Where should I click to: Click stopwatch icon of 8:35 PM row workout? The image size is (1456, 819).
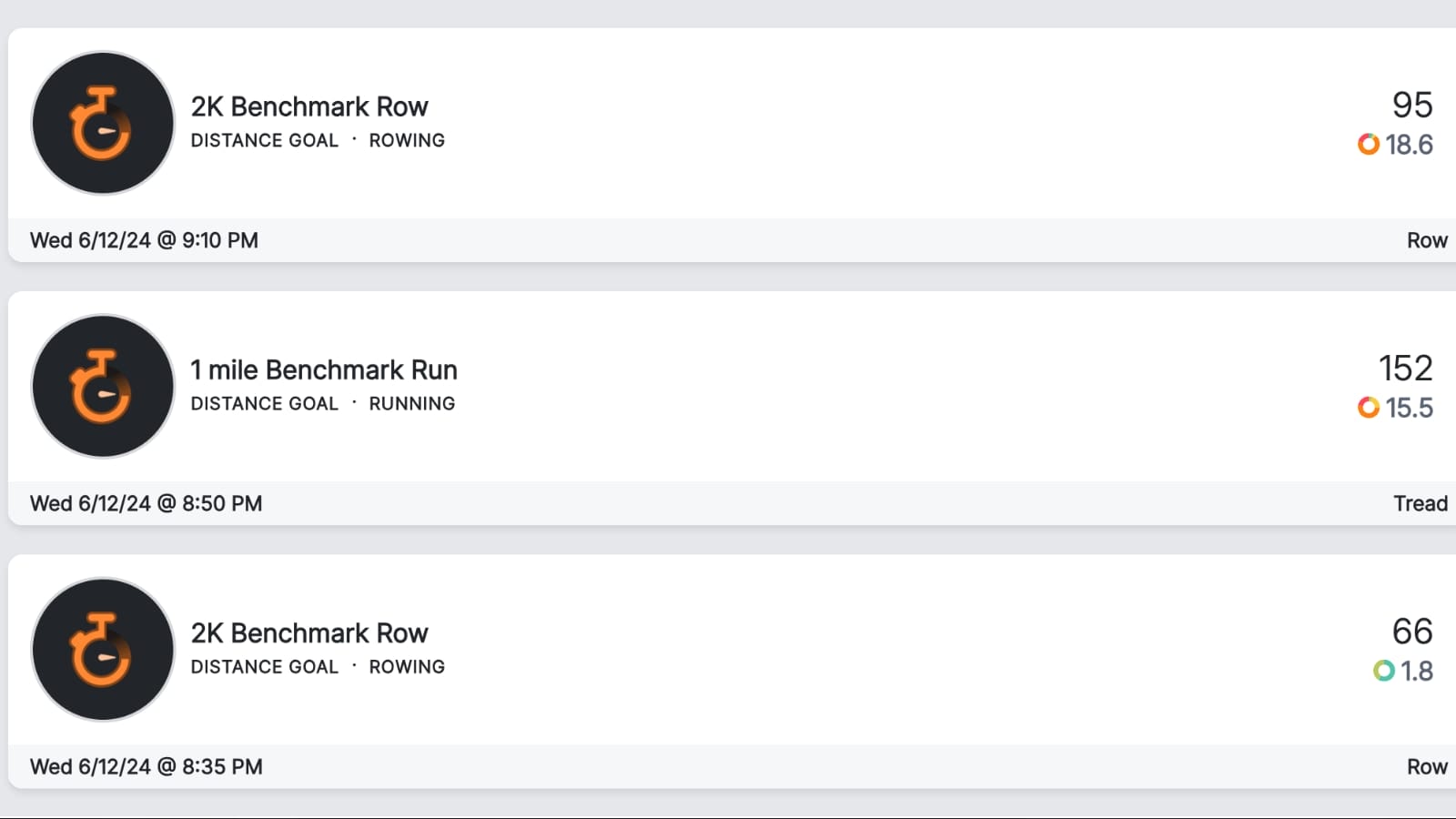click(103, 650)
